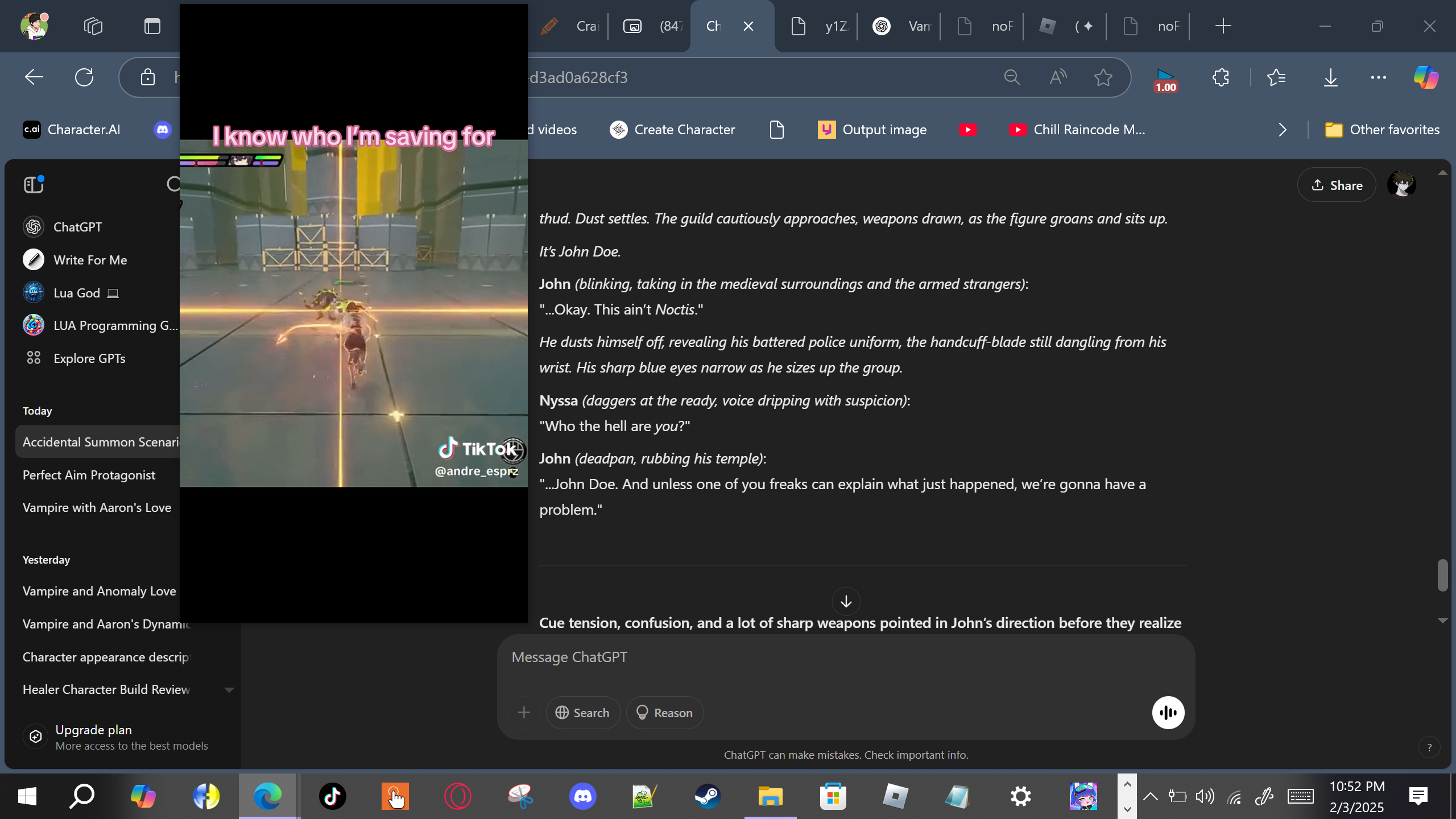1456x819 pixels.
Task: Click the TikTok video overlay
Action: coord(354,313)
